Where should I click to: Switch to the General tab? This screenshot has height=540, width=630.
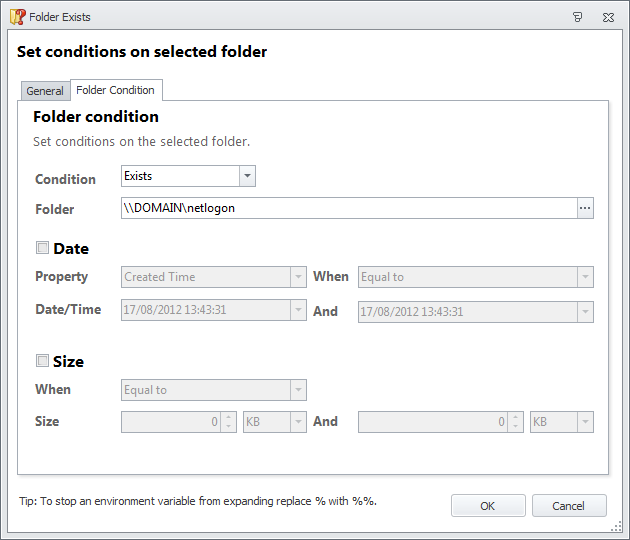(x=45, y=91)
